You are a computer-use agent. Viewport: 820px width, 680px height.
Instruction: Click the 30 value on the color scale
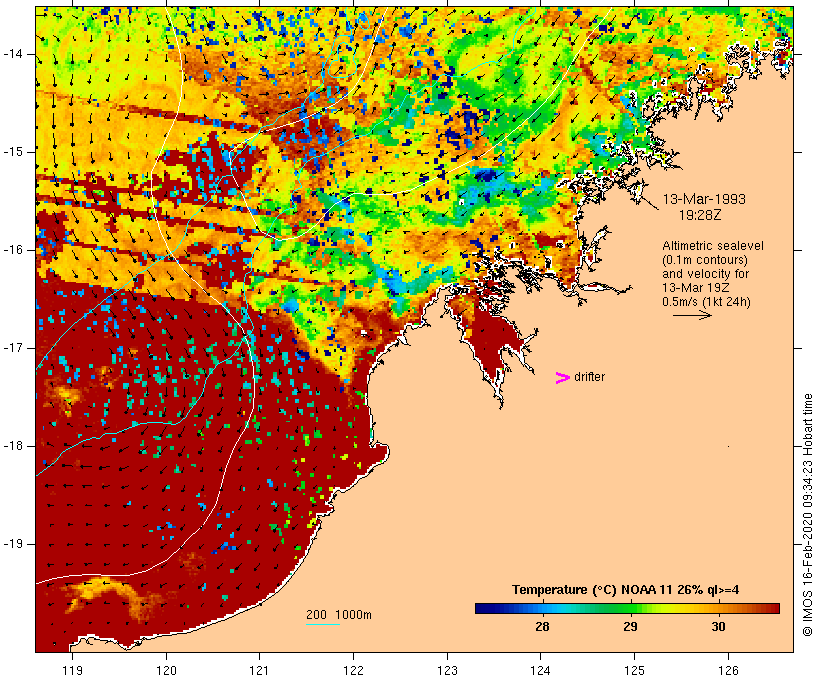pyautogui.click(x=718, y=627)
